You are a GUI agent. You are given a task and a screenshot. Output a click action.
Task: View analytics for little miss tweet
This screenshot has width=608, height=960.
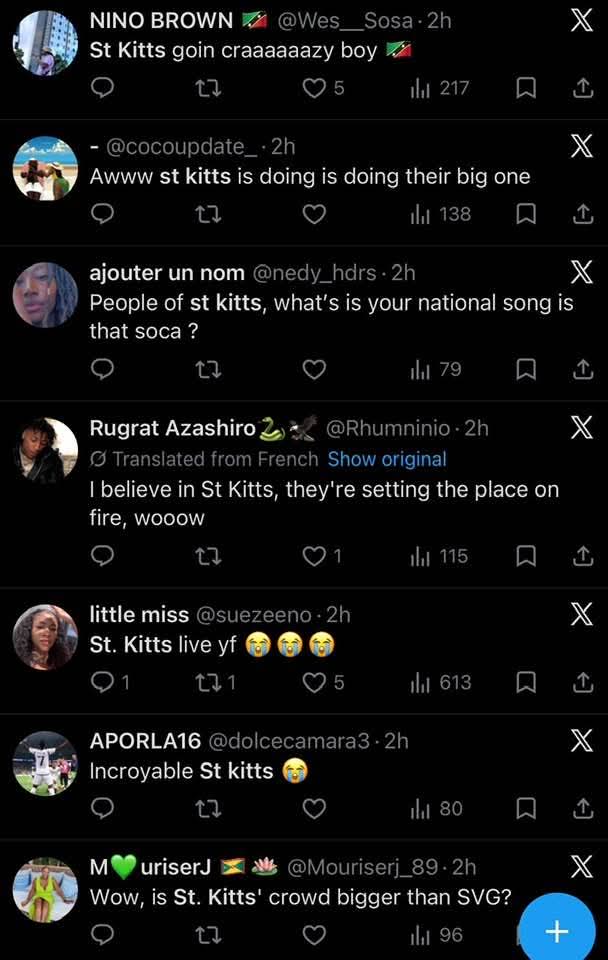[441, 682]
